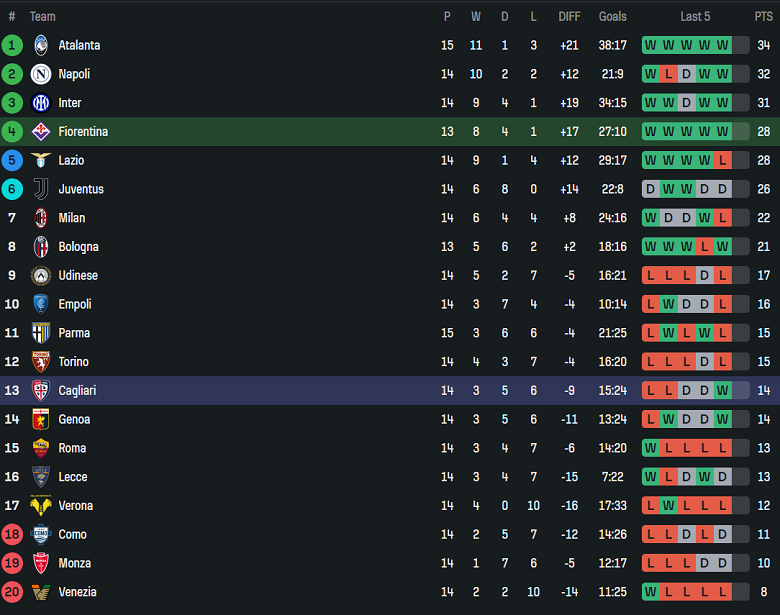Click Atalanta's green position 1 badge
The width and height of the screenshot is (780, 615).
[x=12, y=45]
